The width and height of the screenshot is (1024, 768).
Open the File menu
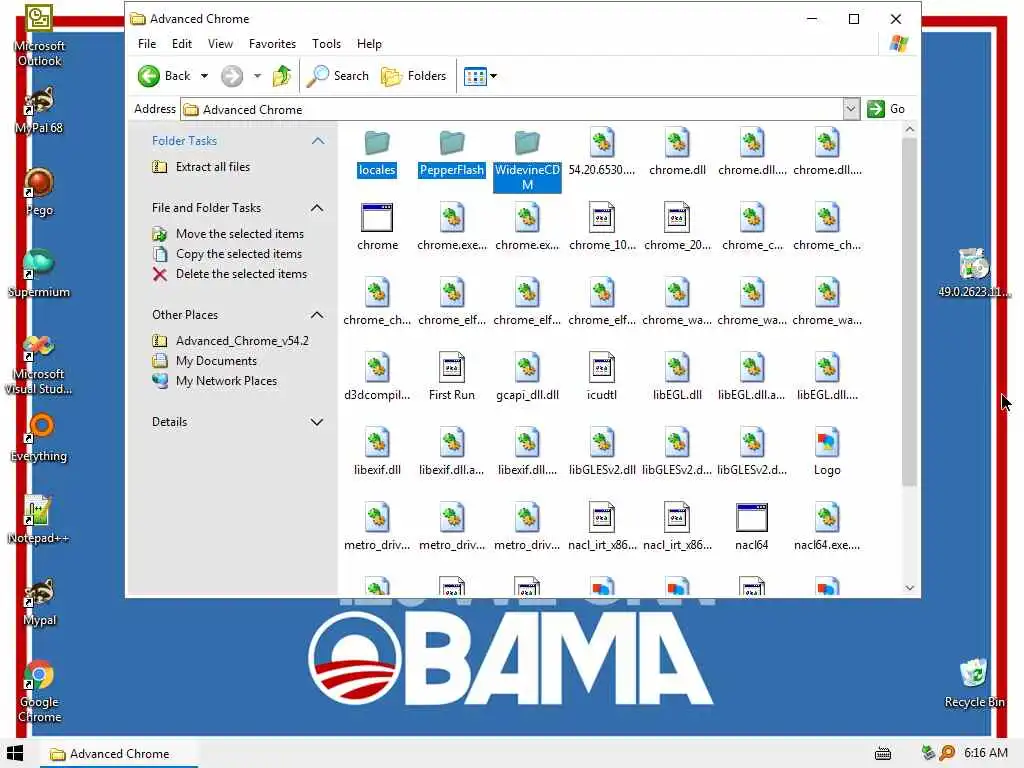pos(147,44)
